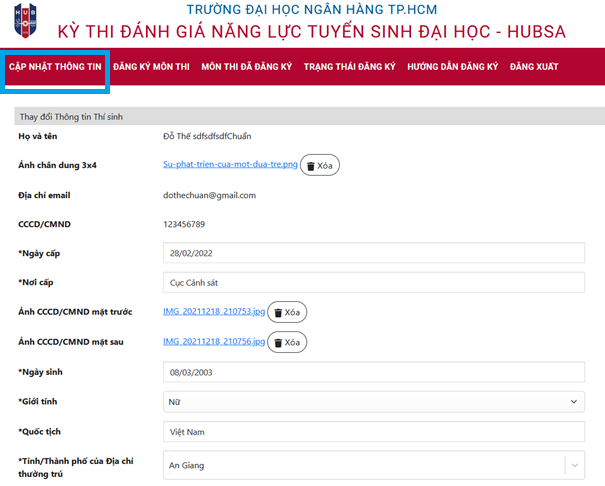Expand the Giới tính dropdown
Screen dimensions: 605x486
click(373, 402)
